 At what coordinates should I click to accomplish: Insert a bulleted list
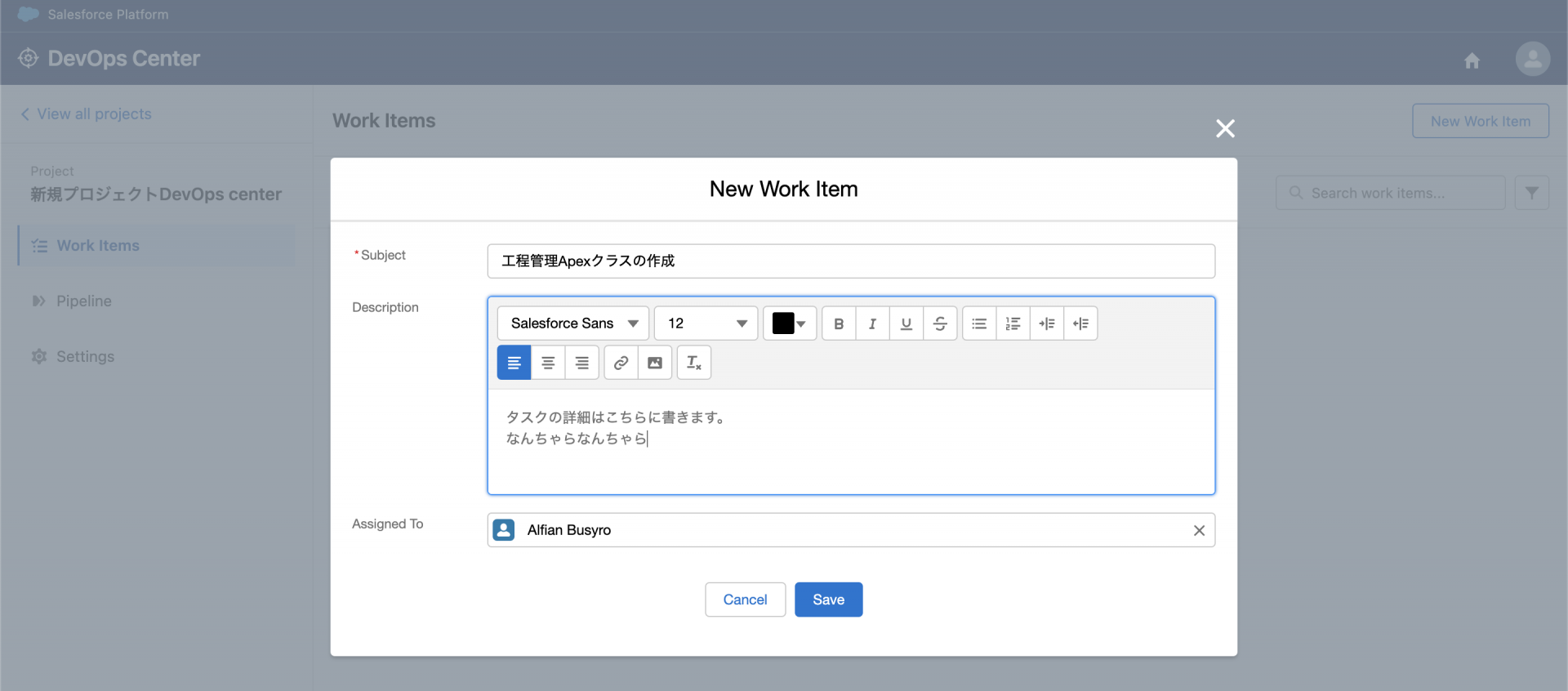coord(979,323)
